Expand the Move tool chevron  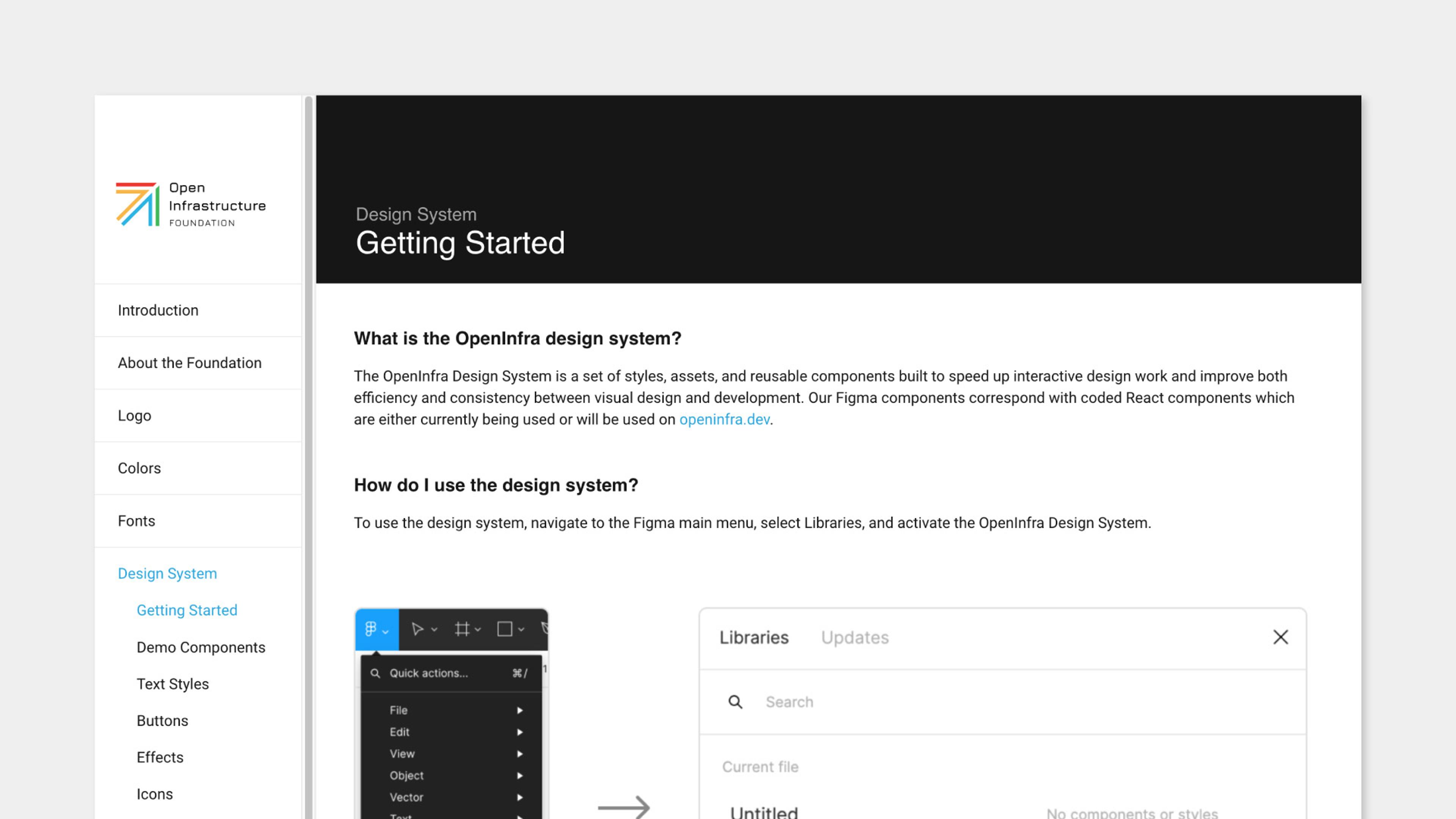pyautogui.click(x=434, y=630)
